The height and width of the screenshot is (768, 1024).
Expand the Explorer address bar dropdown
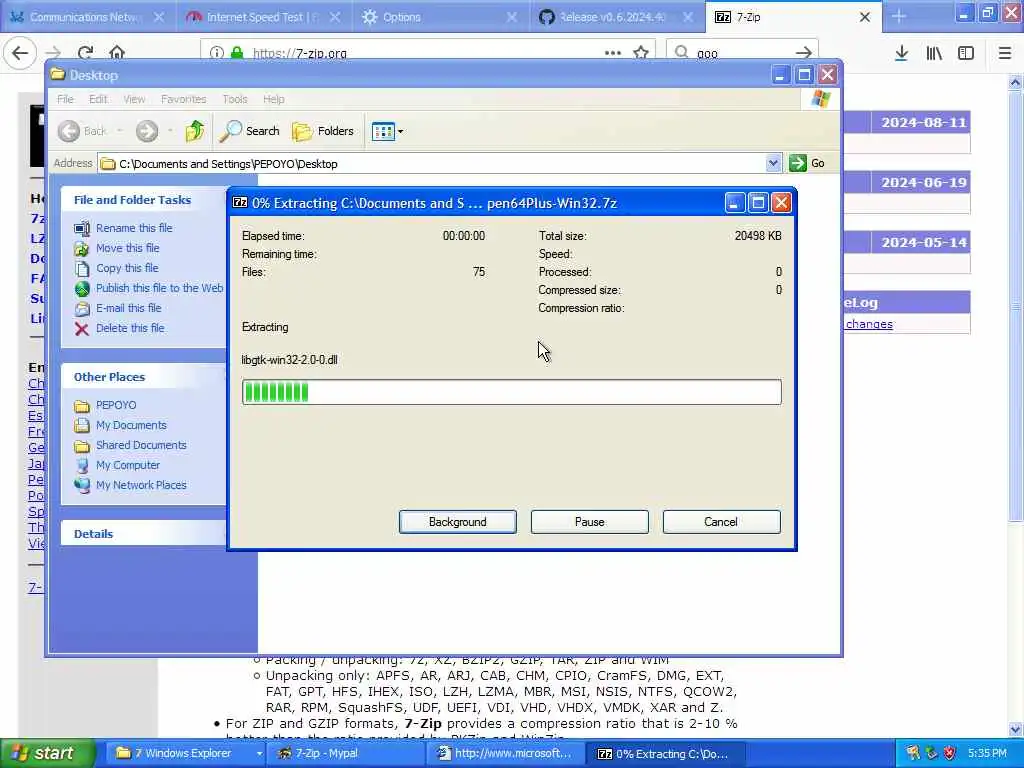point(773,163)
